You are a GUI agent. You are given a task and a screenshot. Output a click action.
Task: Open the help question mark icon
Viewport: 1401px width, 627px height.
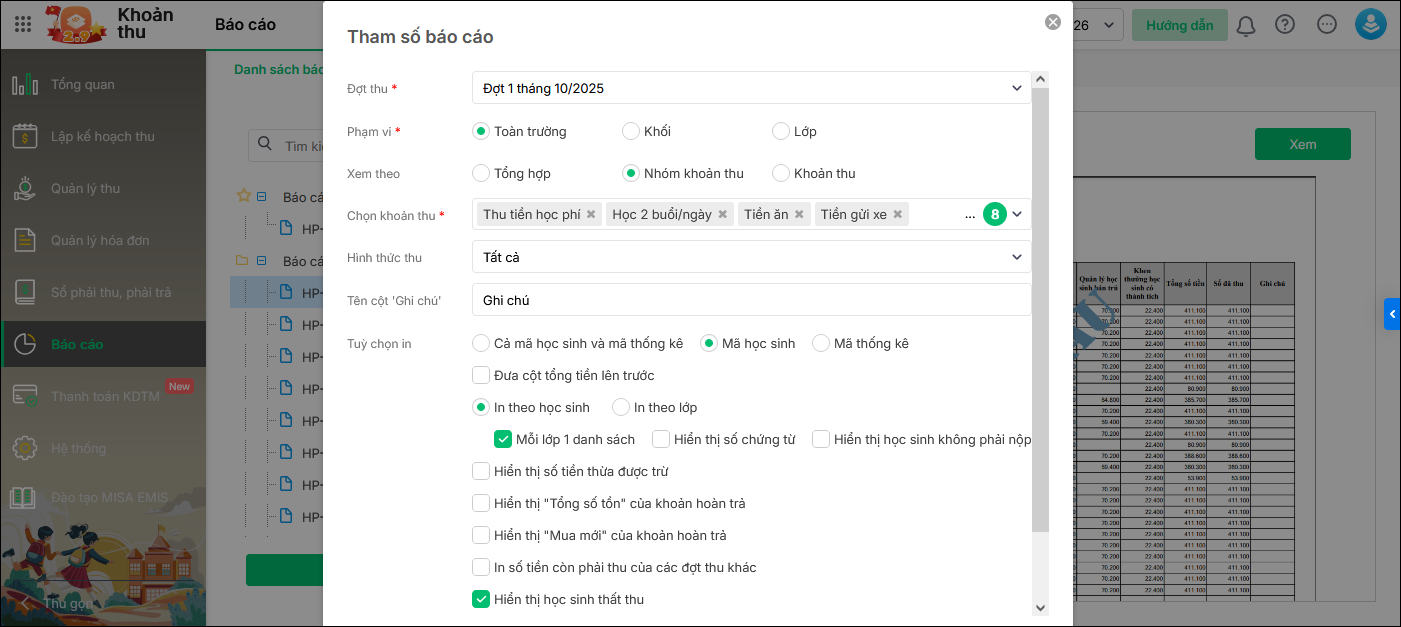tap(1285, 25)
